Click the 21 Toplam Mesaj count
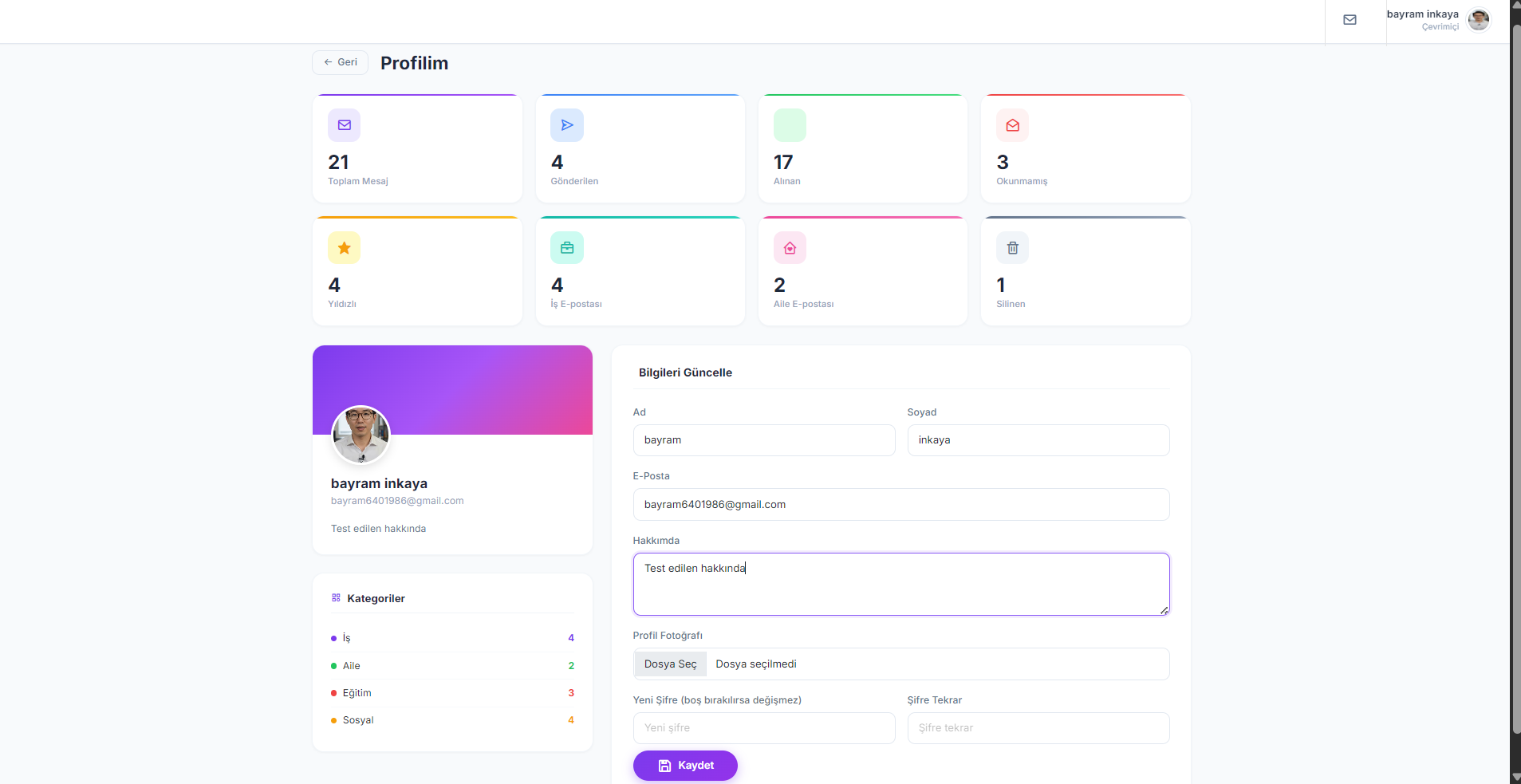Viewport: 1521px width, 784px height. pos(338,163)
